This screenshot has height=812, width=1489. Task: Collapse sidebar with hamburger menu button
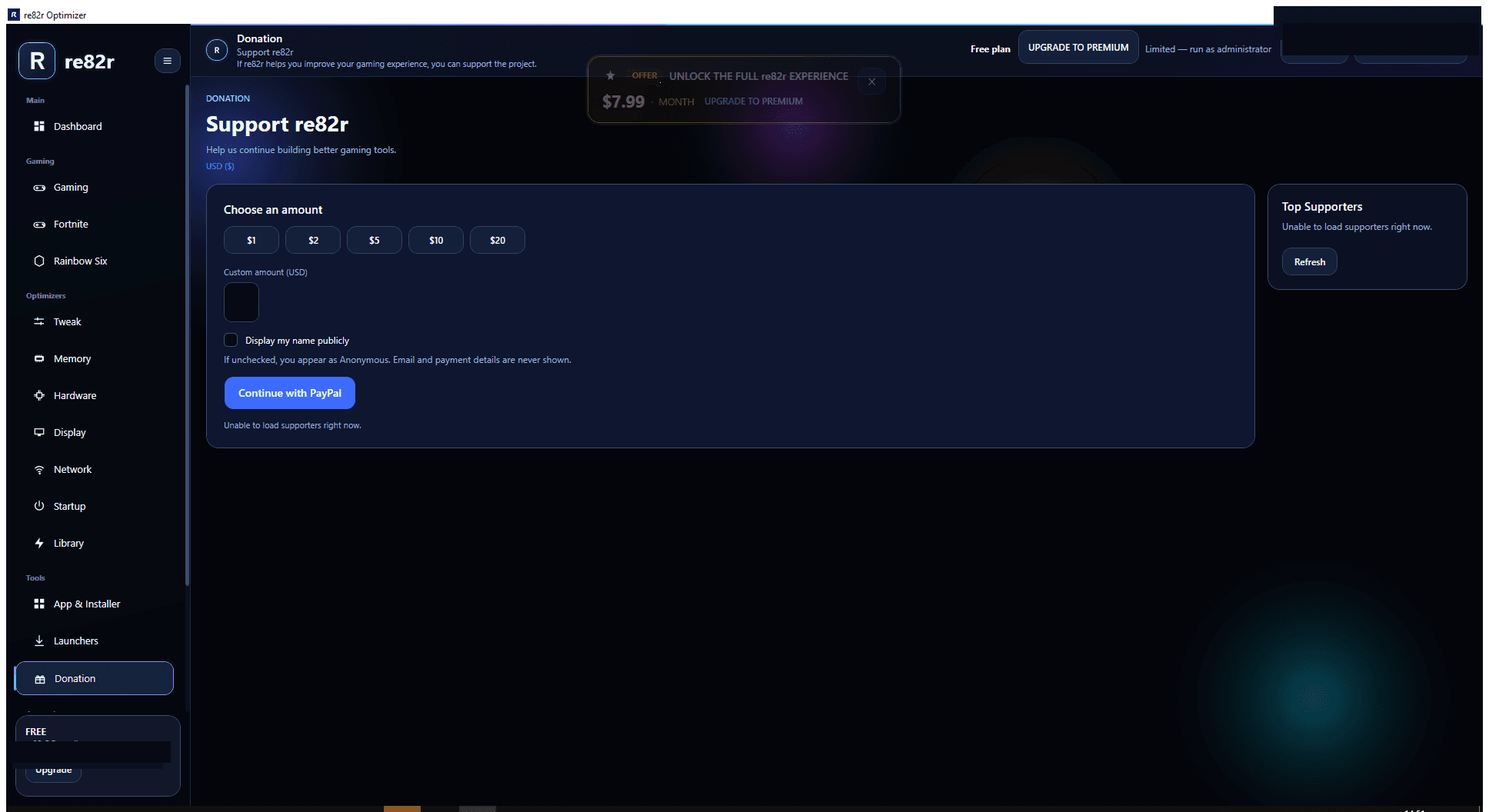point(167,61)
